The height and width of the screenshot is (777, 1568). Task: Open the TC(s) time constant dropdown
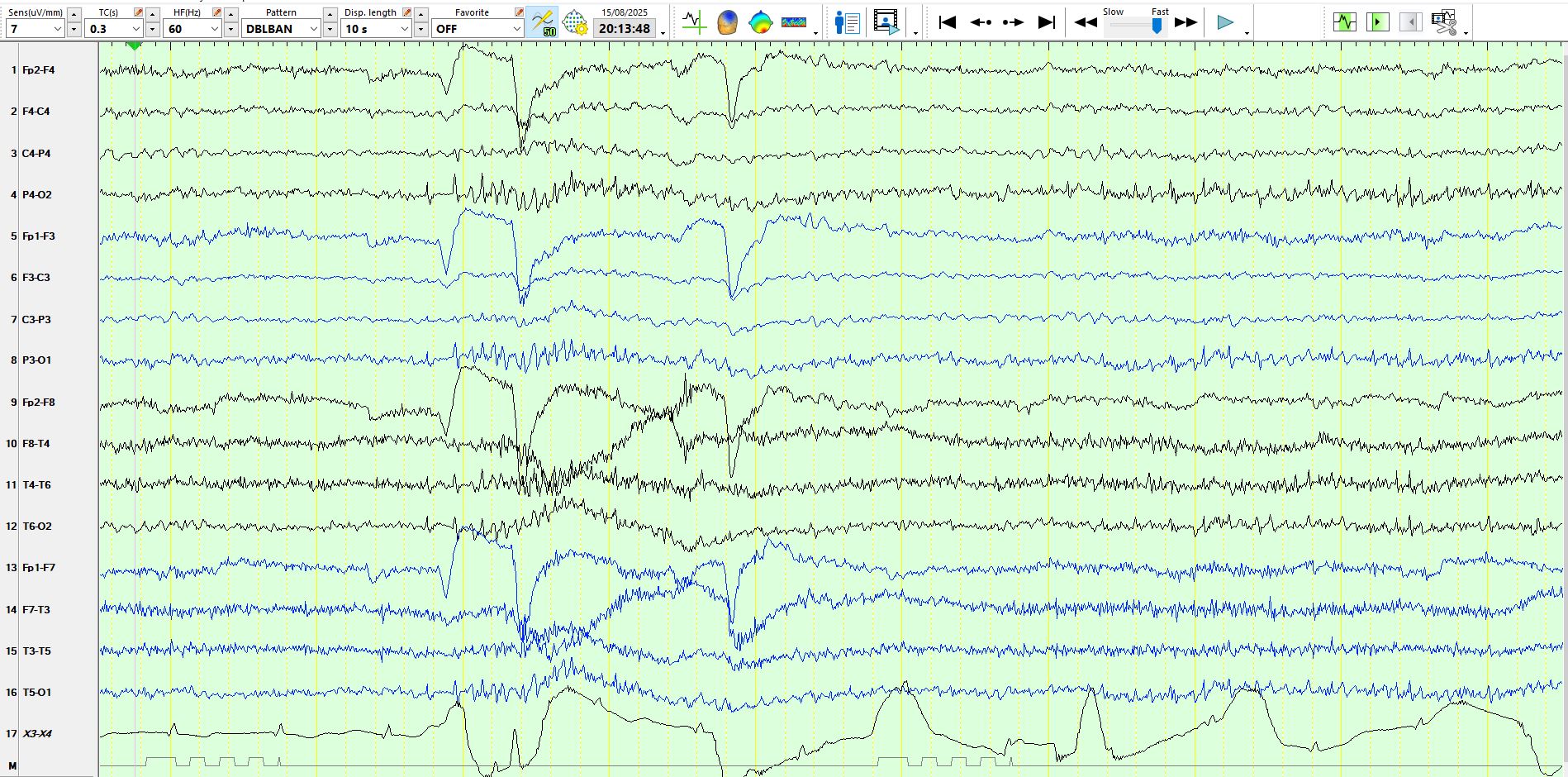coord(115,29)
